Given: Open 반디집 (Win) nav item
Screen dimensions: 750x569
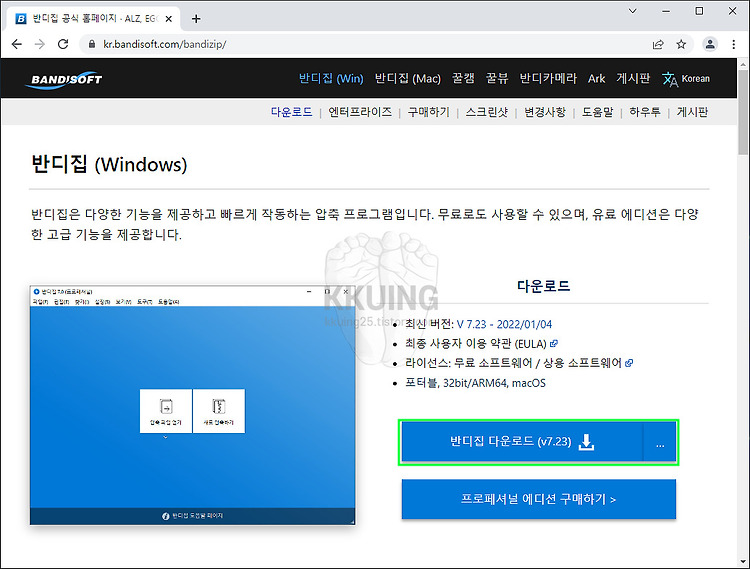Looking at the screenshot, I should pyautogui.click(x=331, y=78).
